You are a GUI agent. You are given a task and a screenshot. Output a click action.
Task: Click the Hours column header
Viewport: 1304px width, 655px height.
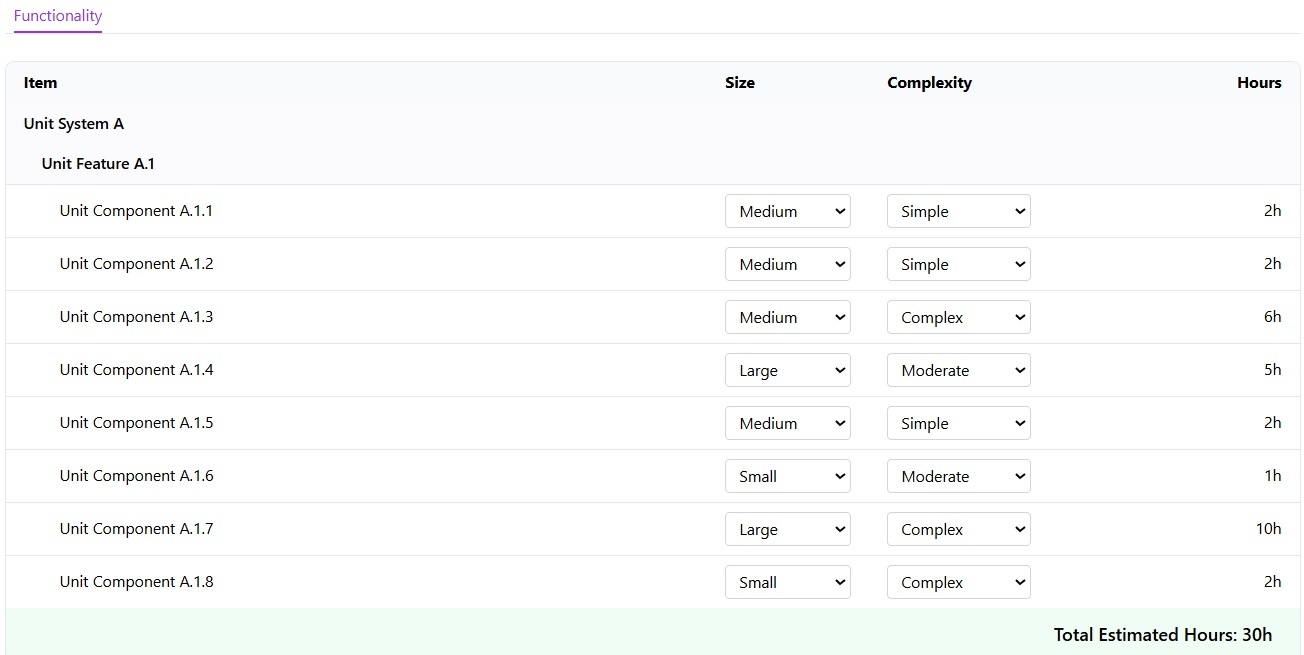pos(1259,83)
